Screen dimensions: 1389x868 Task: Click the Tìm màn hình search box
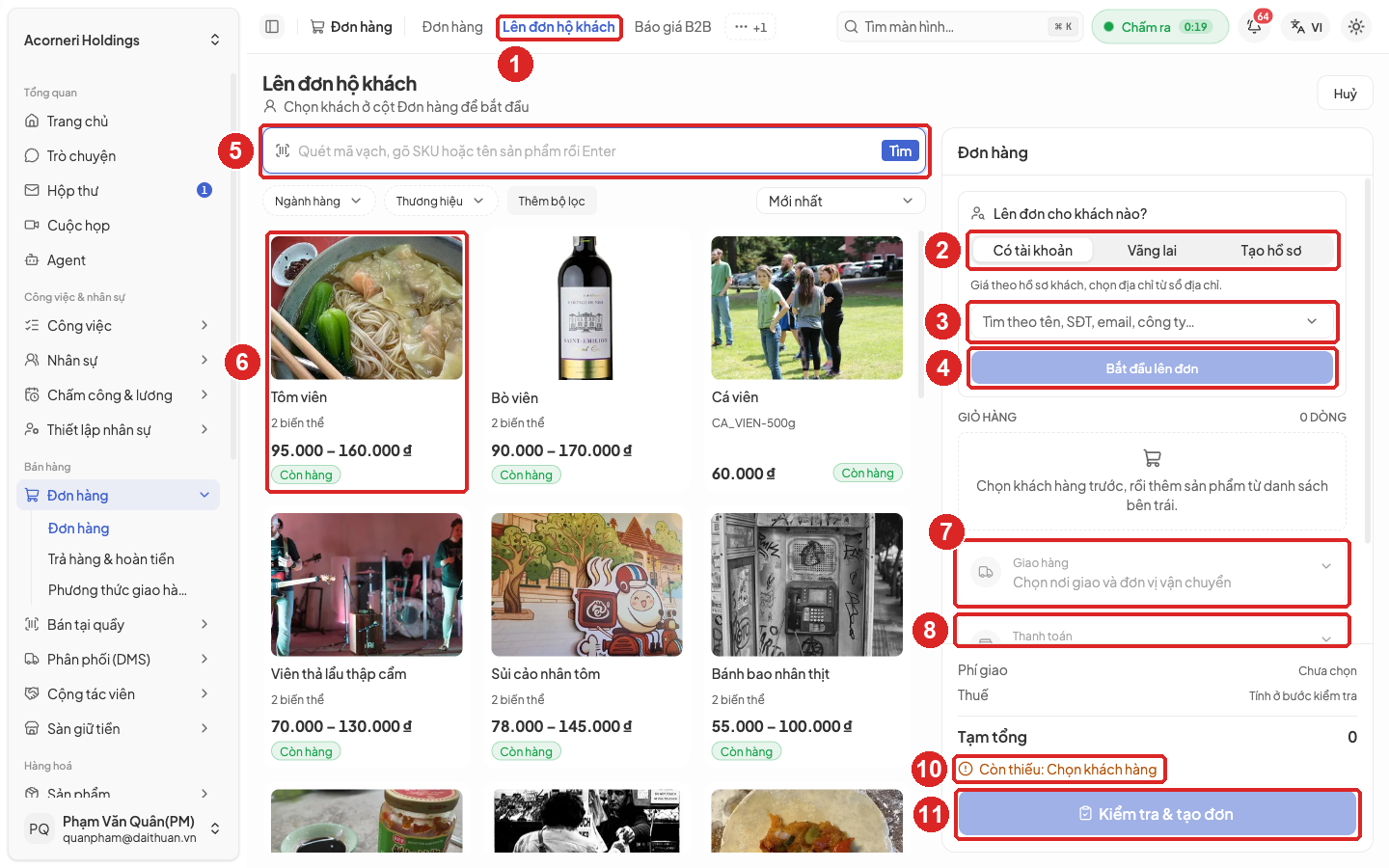(x=960, y=27)
